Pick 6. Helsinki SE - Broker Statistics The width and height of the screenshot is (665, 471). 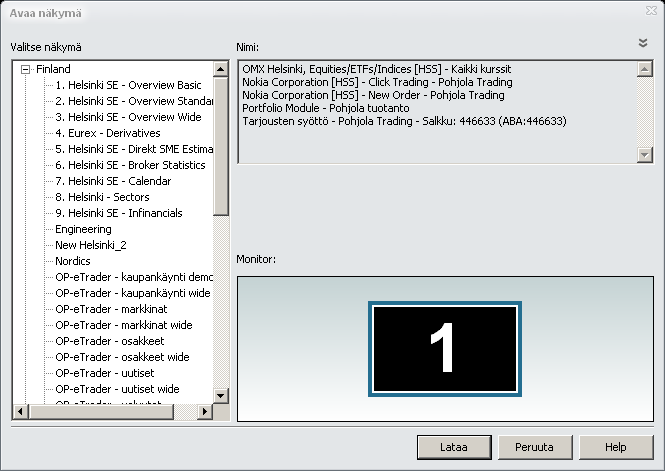130,165
